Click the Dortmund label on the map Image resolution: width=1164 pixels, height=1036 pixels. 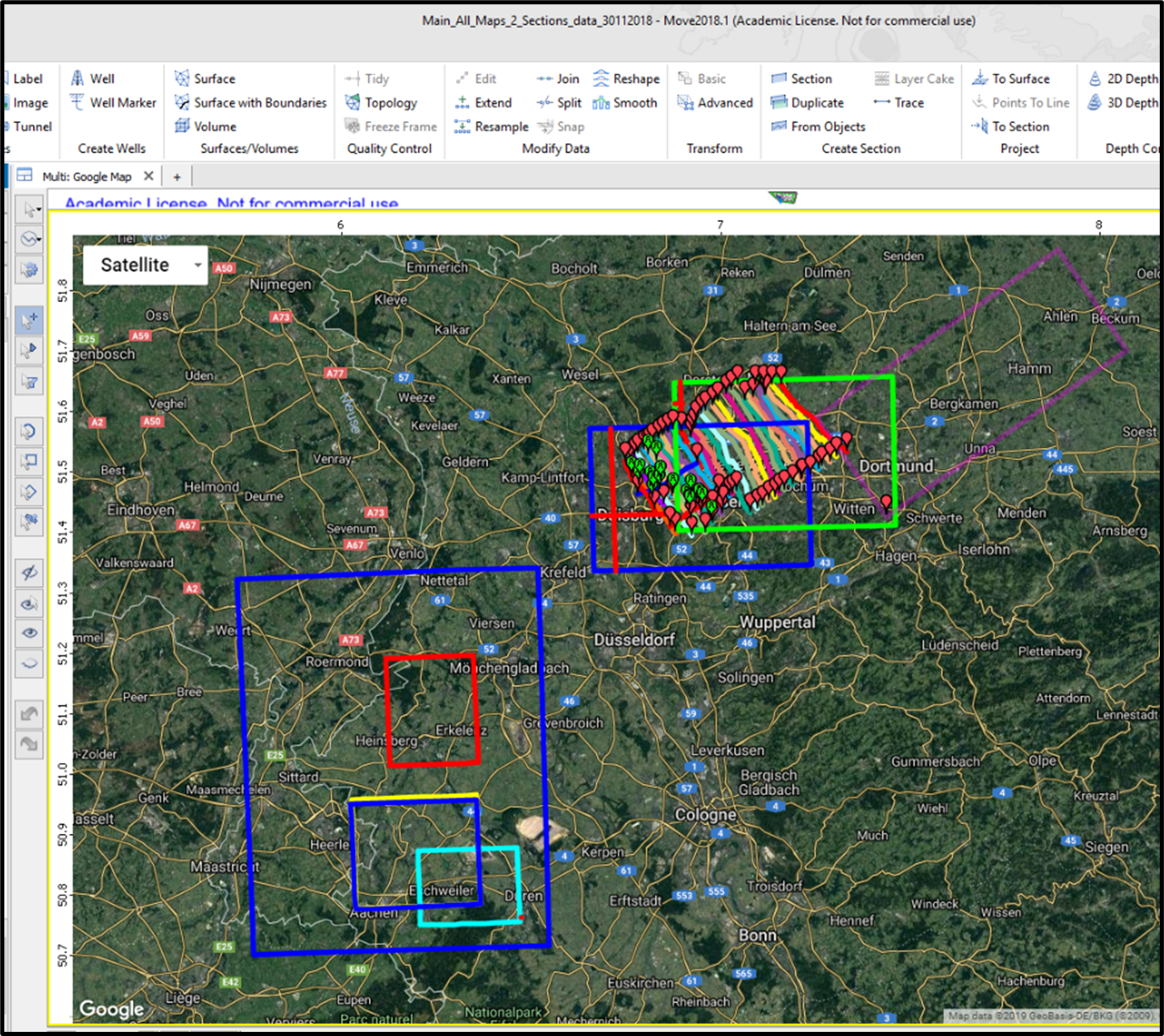pyautogui.click(x=896, y=466)
